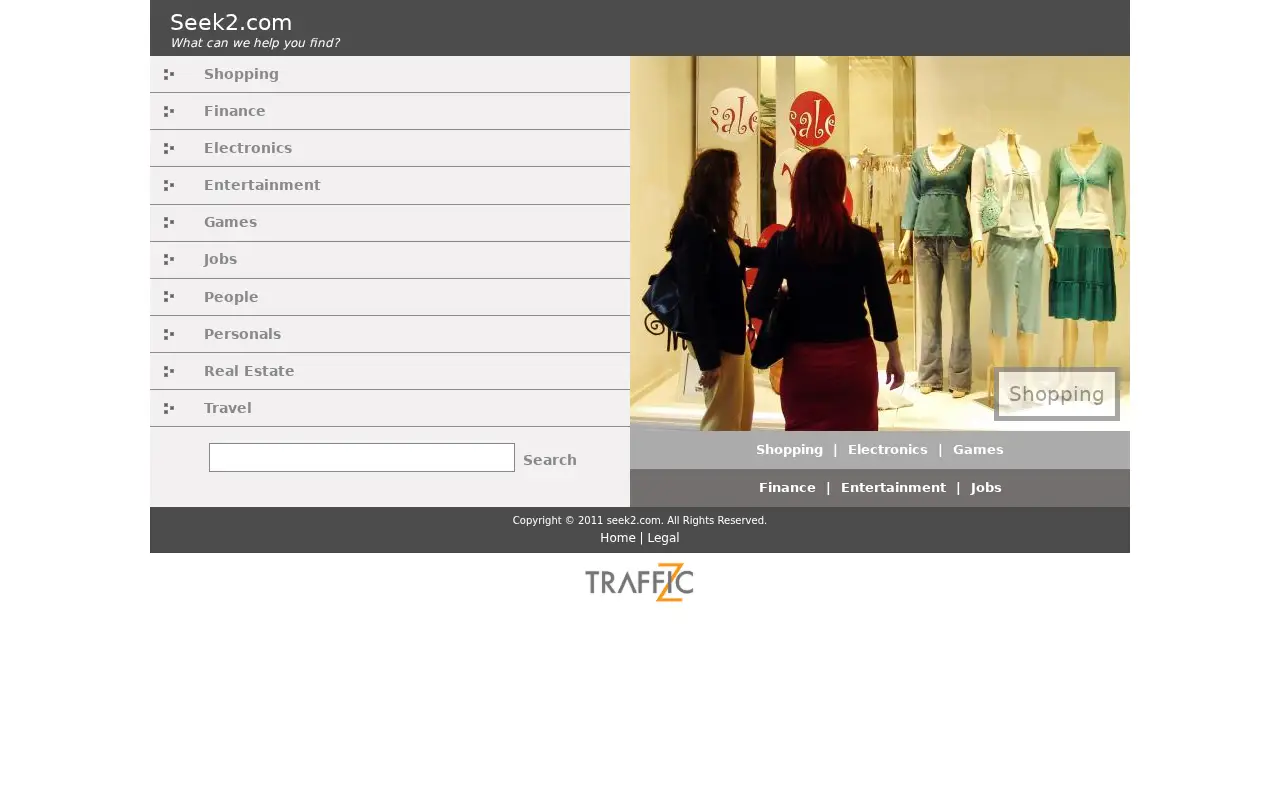Click the bullet icon beside Shopping
1280x800 pixels.
pyautogui.click(x=169, y=74)
